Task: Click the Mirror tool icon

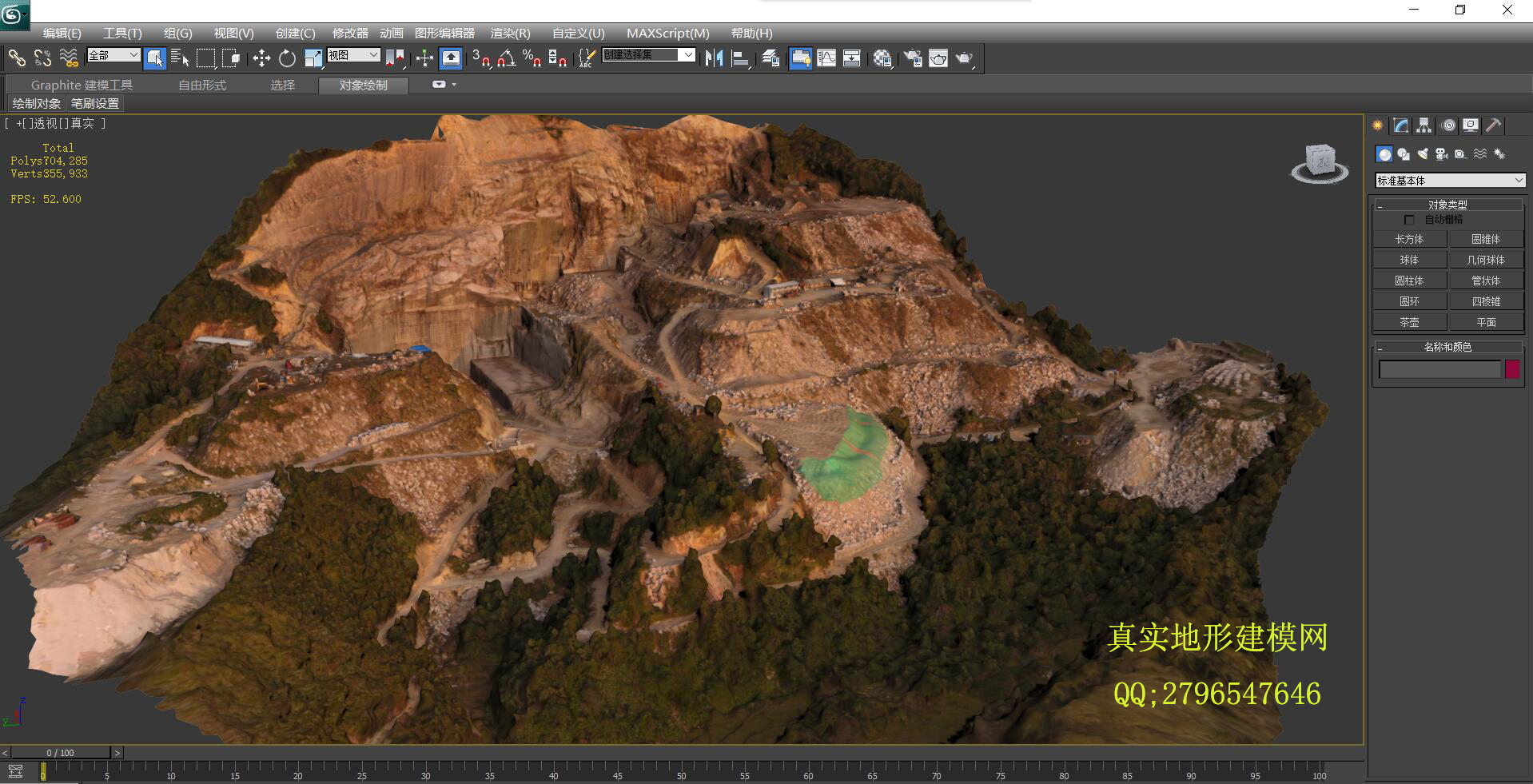Action: pos(714,58)
